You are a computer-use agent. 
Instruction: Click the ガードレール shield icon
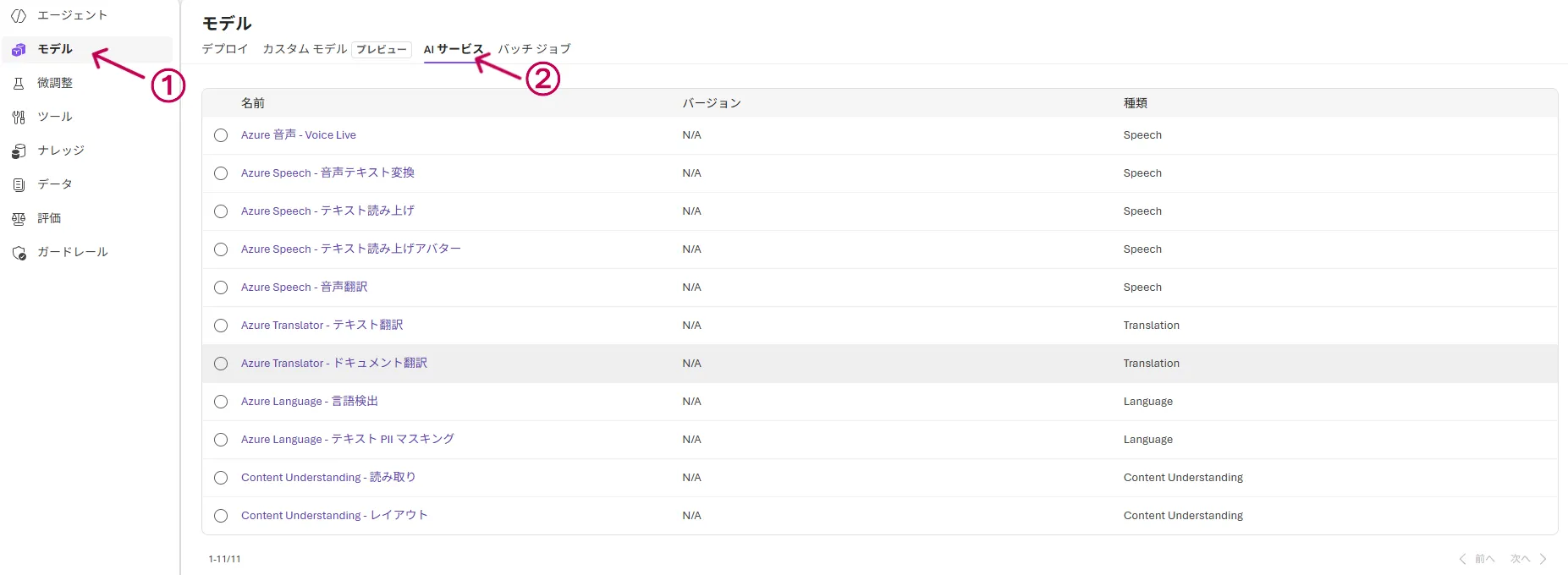pos(19,252)
